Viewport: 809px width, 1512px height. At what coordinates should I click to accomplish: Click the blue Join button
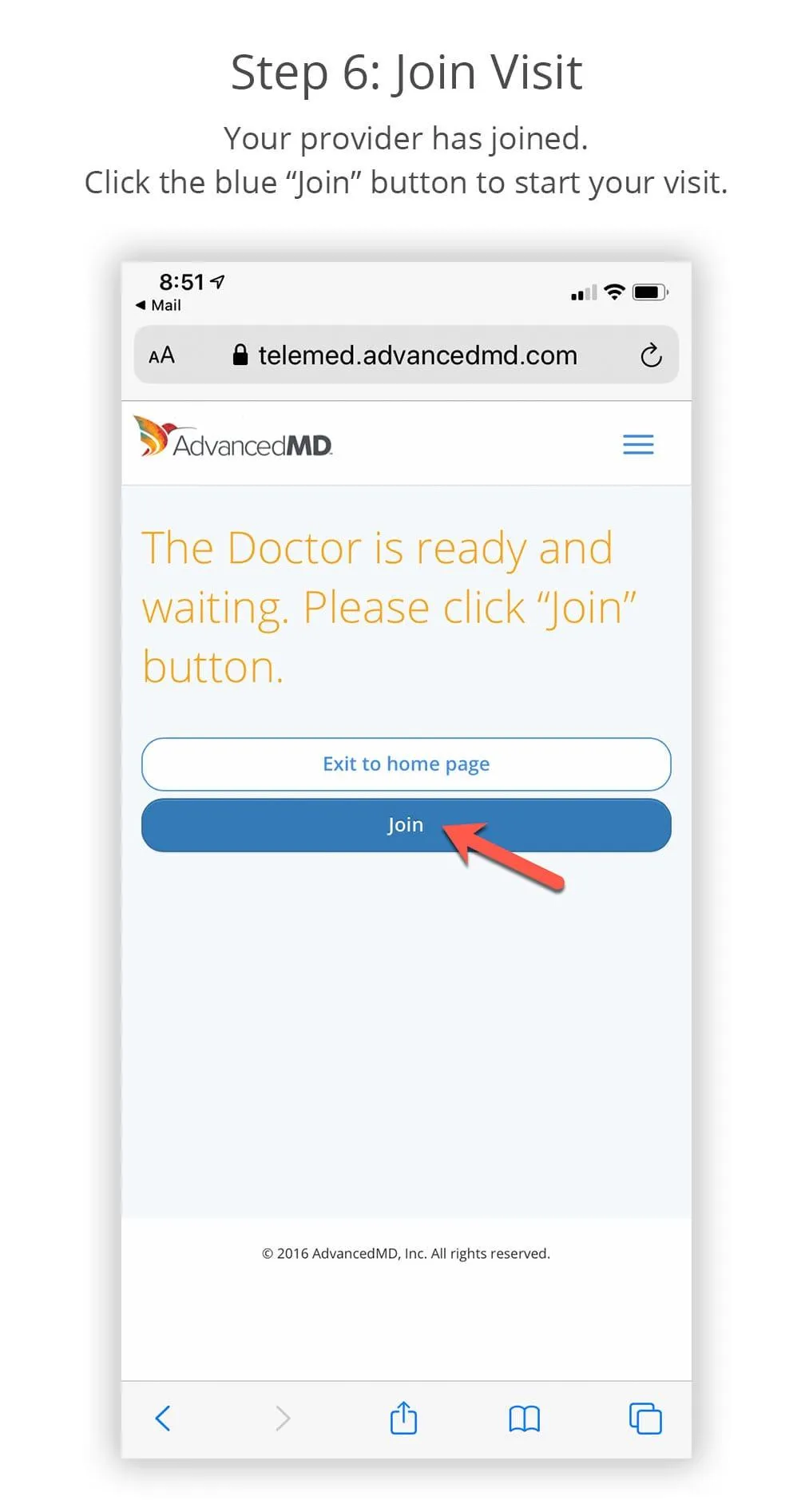406,825
